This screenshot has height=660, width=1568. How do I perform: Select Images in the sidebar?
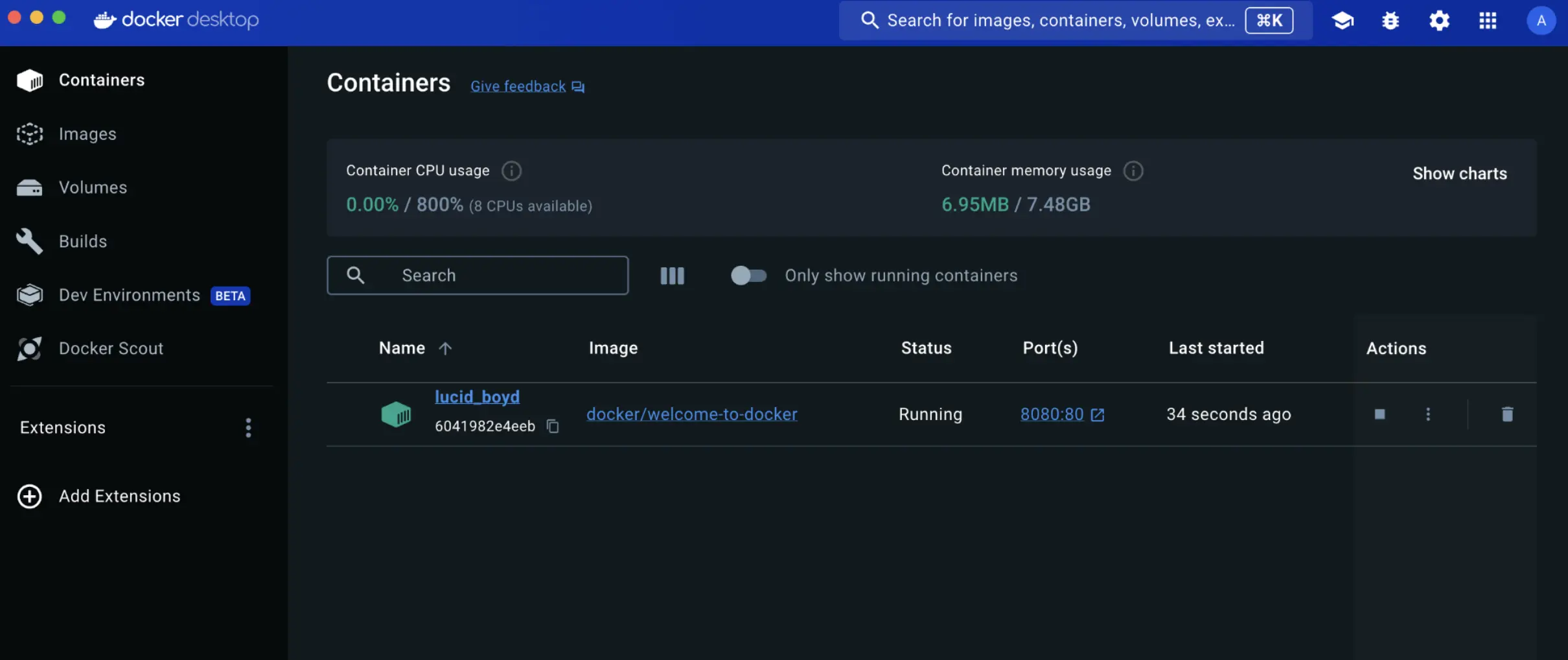(88, 134)
